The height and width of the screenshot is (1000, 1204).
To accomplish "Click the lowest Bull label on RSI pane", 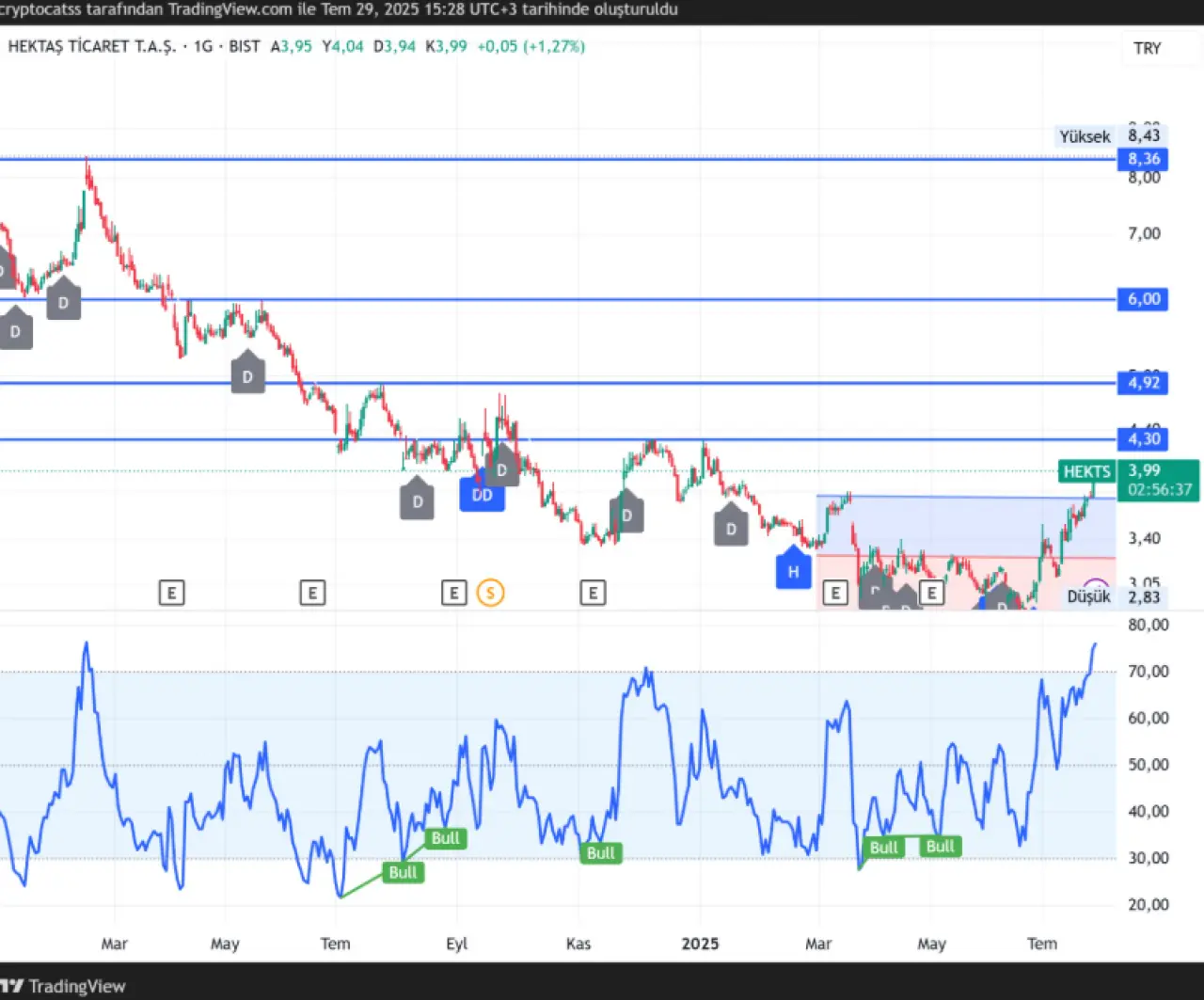I will [x=403, y=872].
